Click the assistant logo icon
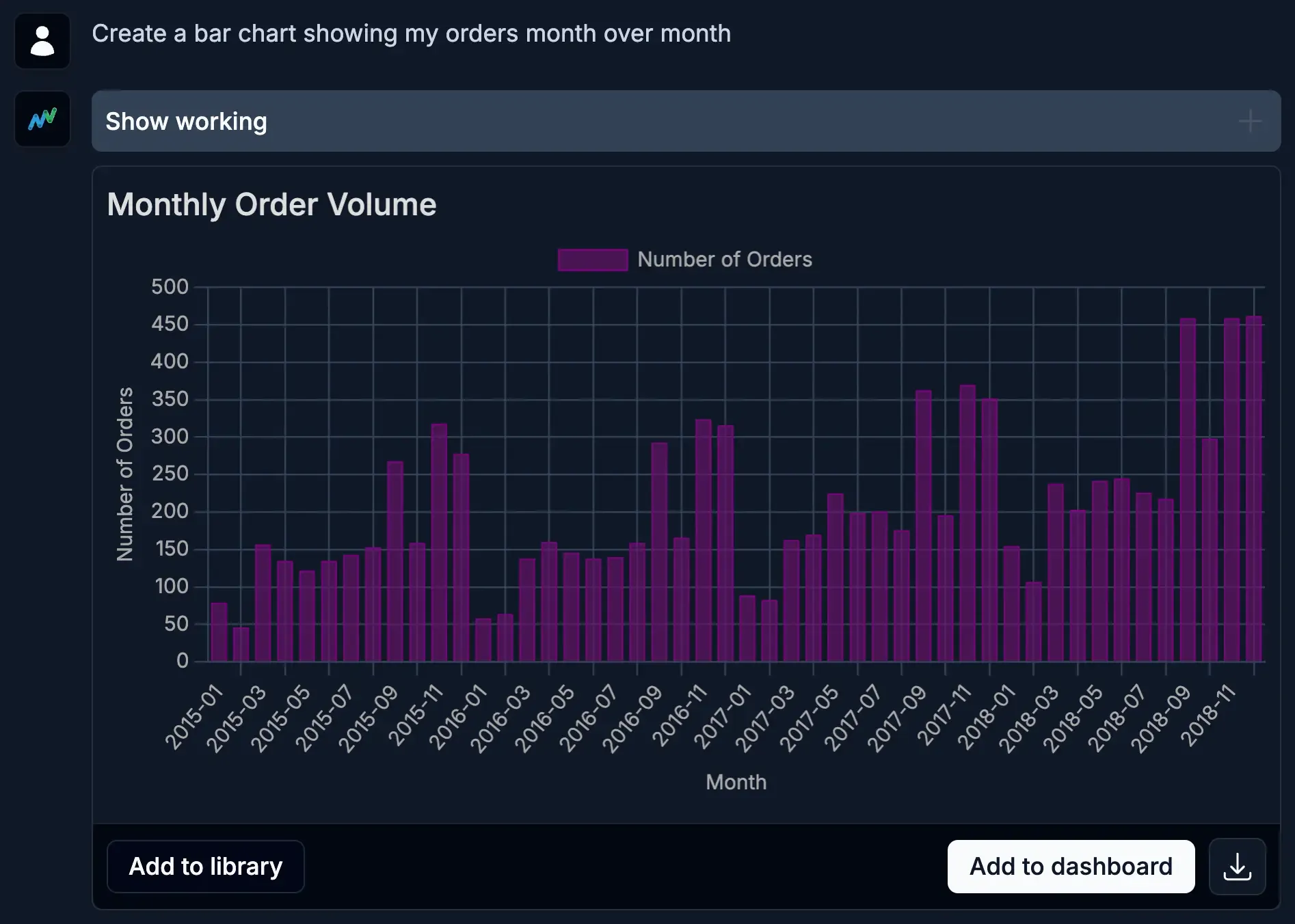 coord(42,120)
